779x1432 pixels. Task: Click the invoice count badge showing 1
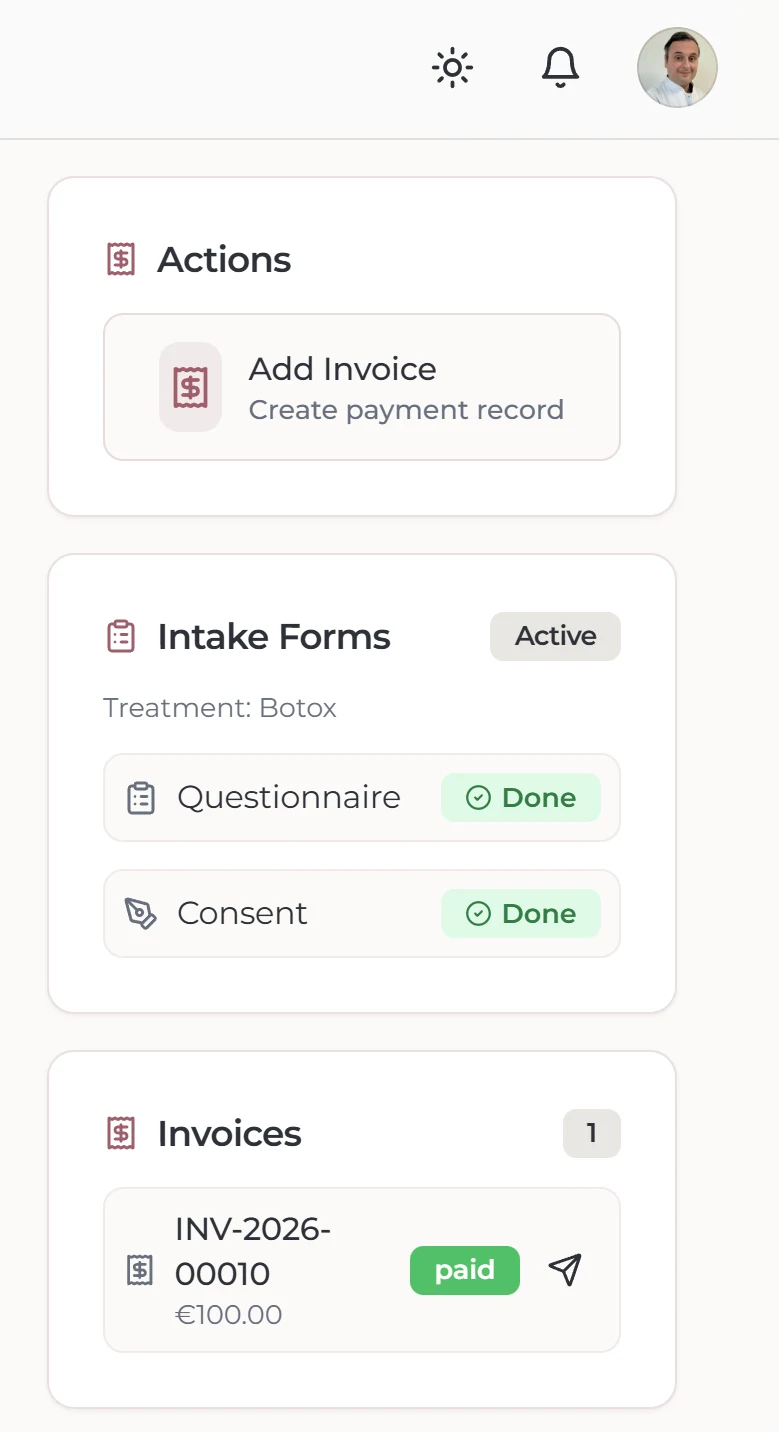(592, 1133)
